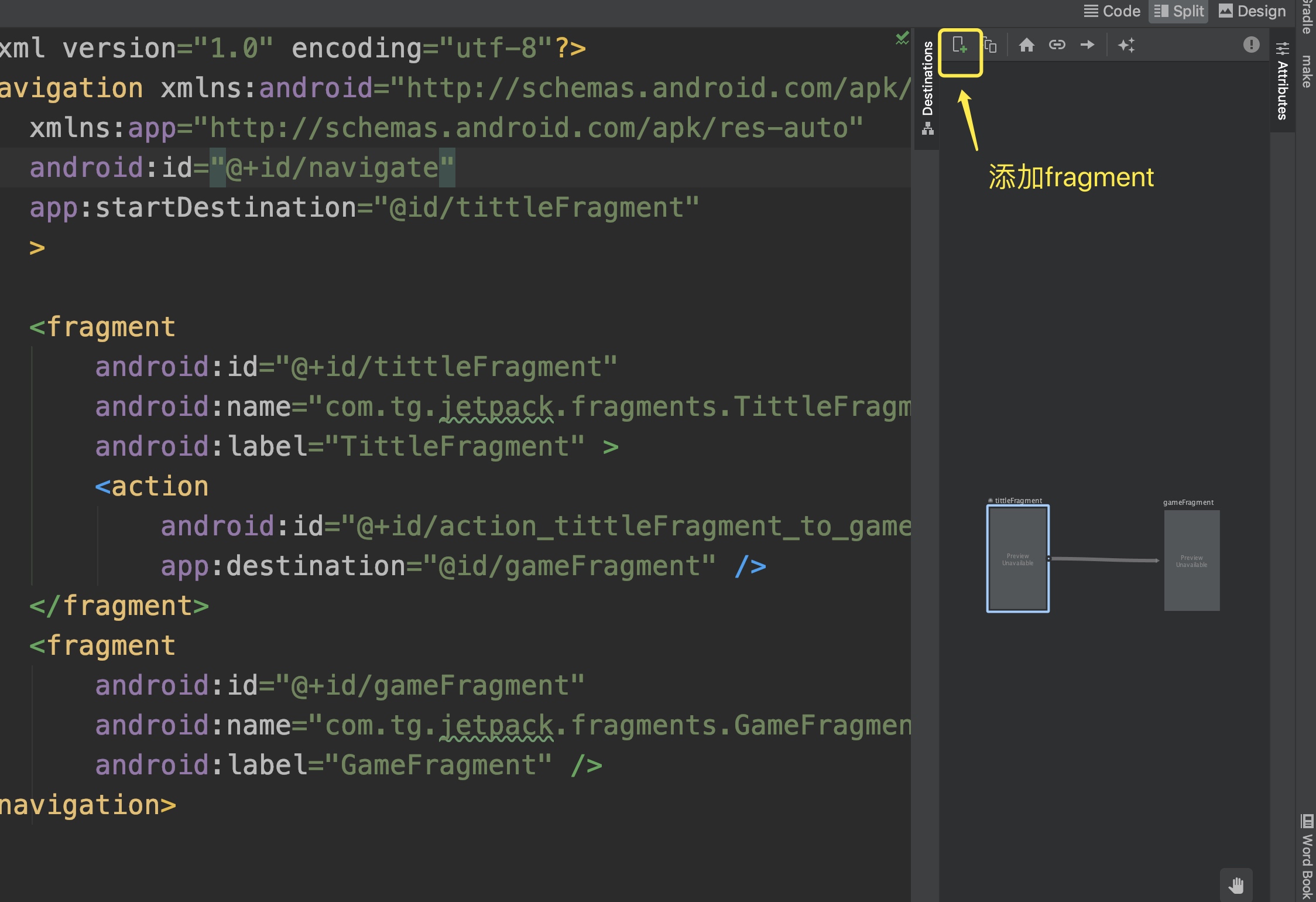
Task: Open the Attributes side panel
Action: (1282, 82)
